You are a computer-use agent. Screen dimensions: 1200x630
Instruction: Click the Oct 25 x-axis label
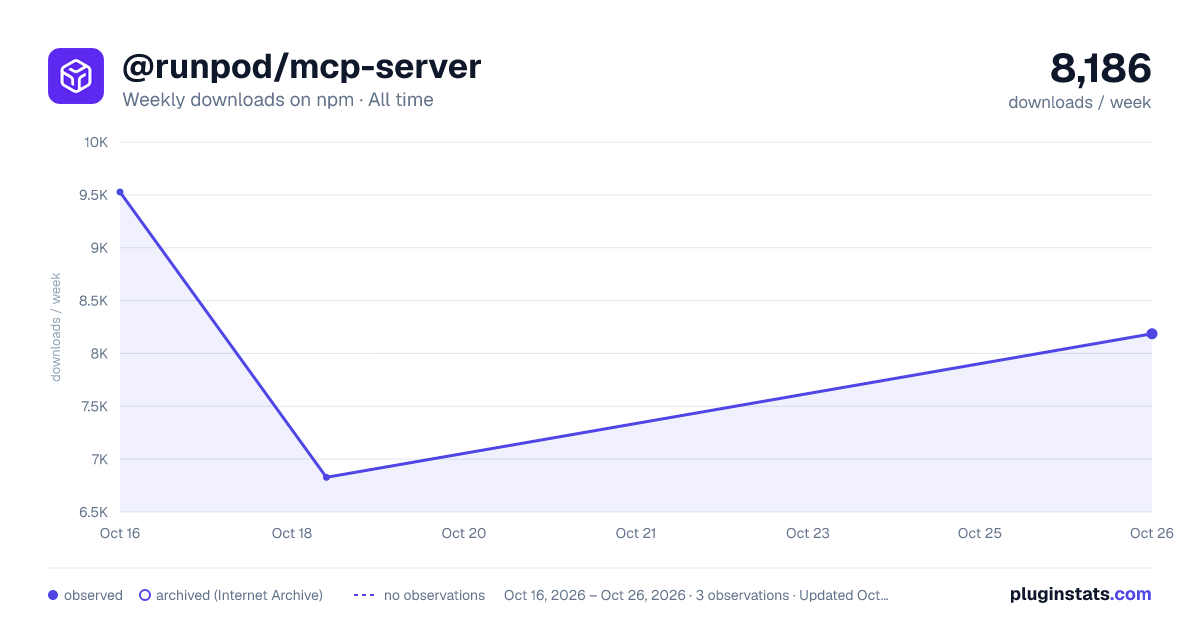click(x=980, y=533)
